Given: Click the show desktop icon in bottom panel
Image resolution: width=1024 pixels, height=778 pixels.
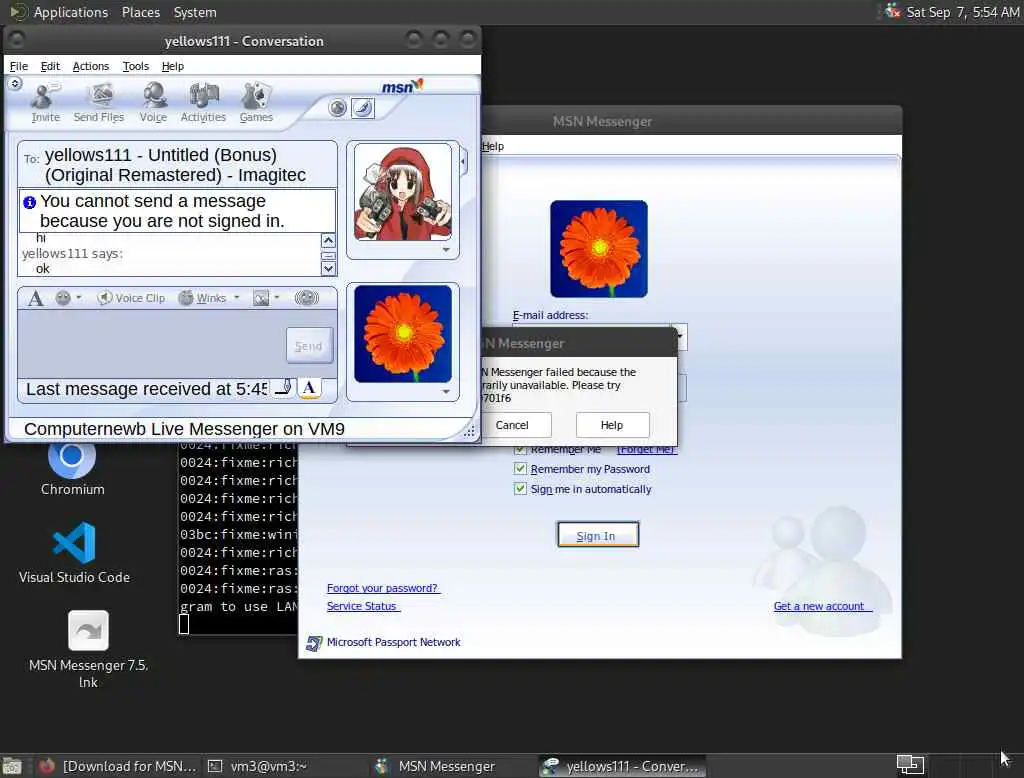Looking at the screenshot, I should [12, 766].
